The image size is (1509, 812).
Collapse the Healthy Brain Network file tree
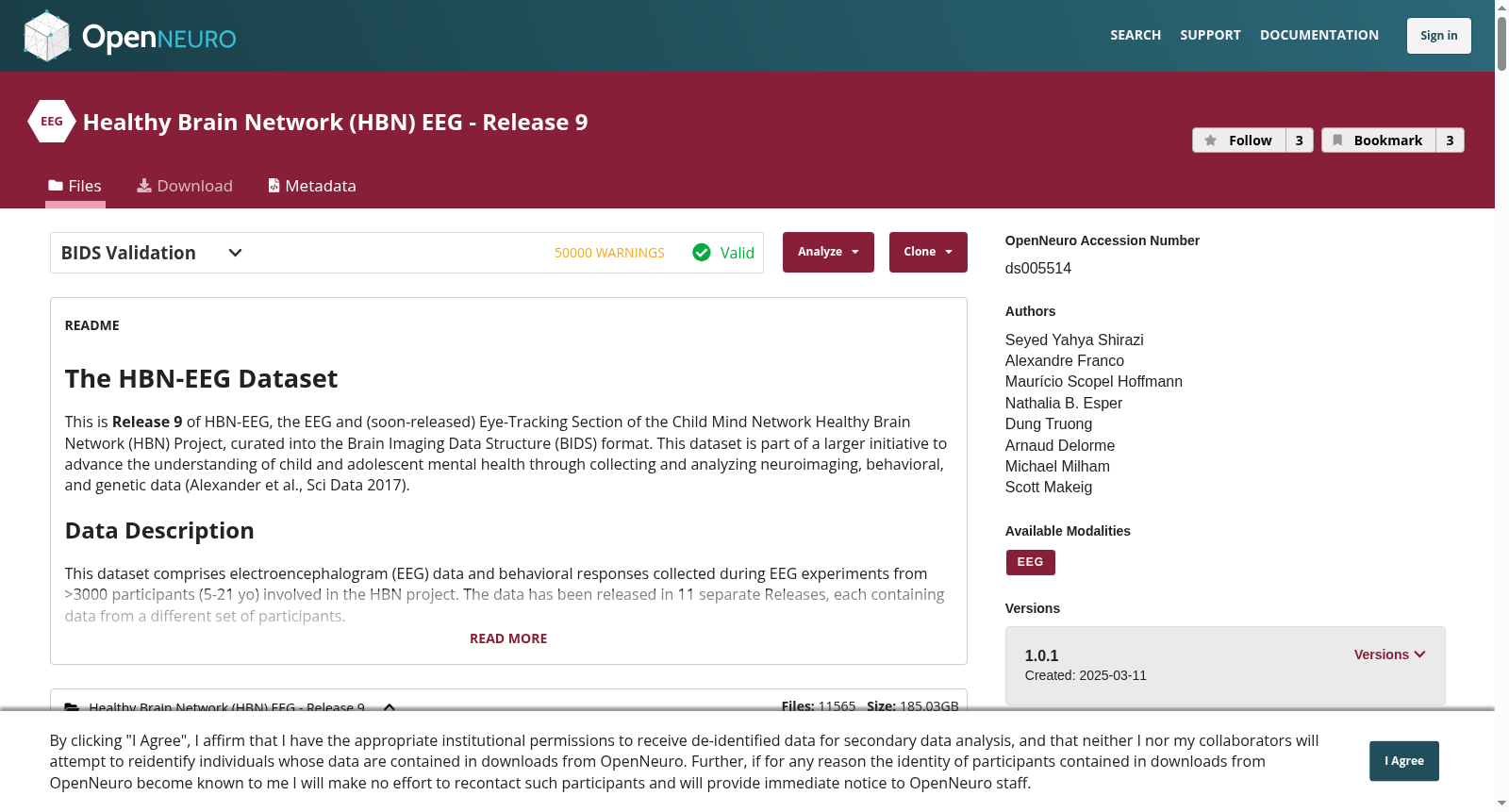[x=390, y=707]
